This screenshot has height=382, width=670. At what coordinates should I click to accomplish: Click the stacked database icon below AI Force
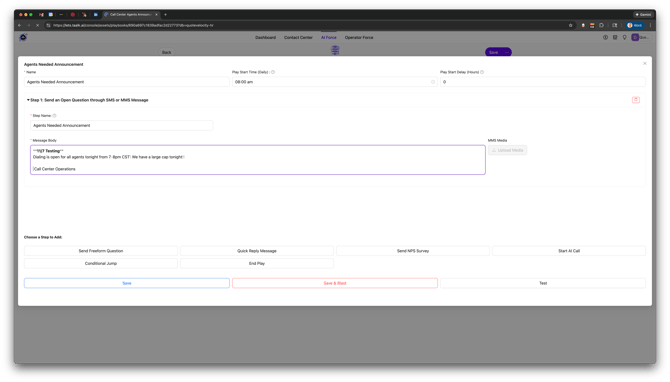coord(335,50)
